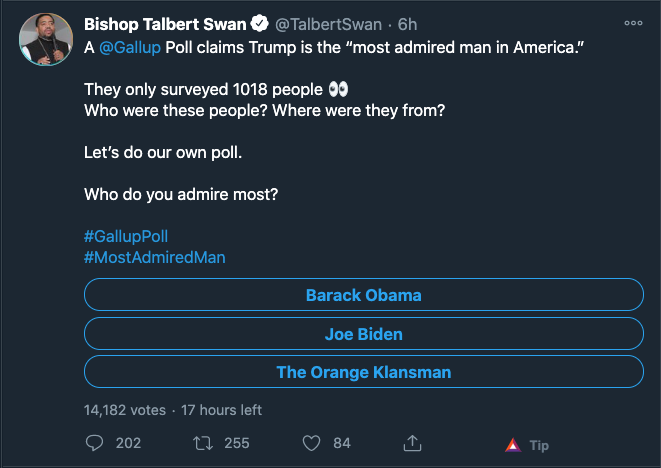
Task: Click the 255 retweet count
Action: [x=236, y=443]
